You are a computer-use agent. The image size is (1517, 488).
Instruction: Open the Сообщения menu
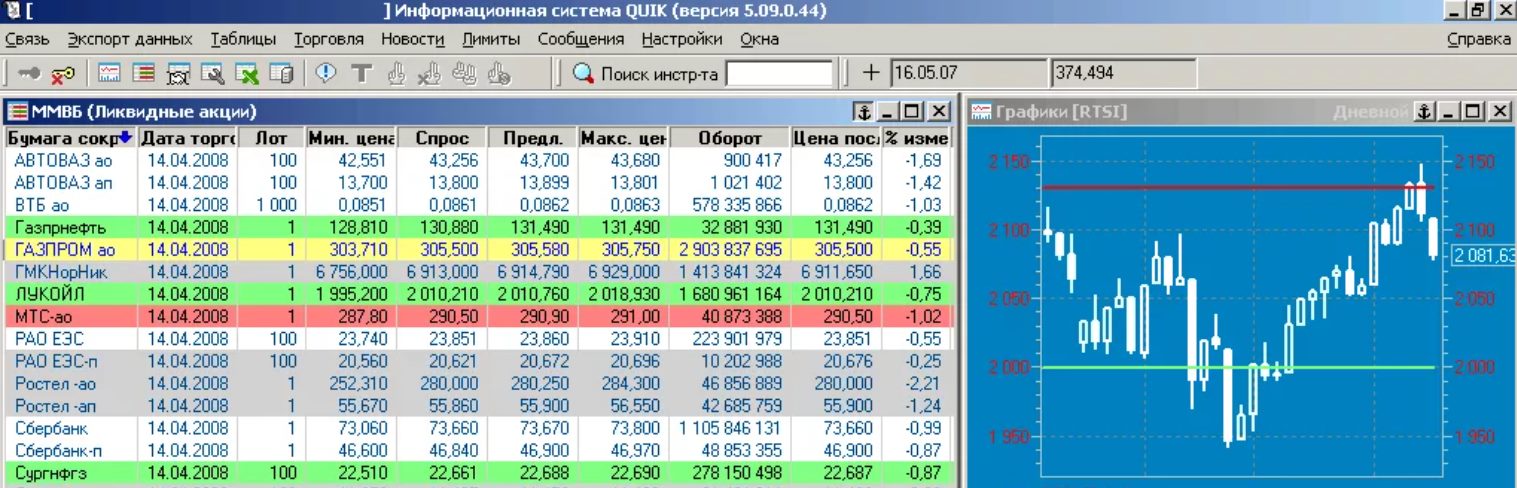click(x=581, y=40)
